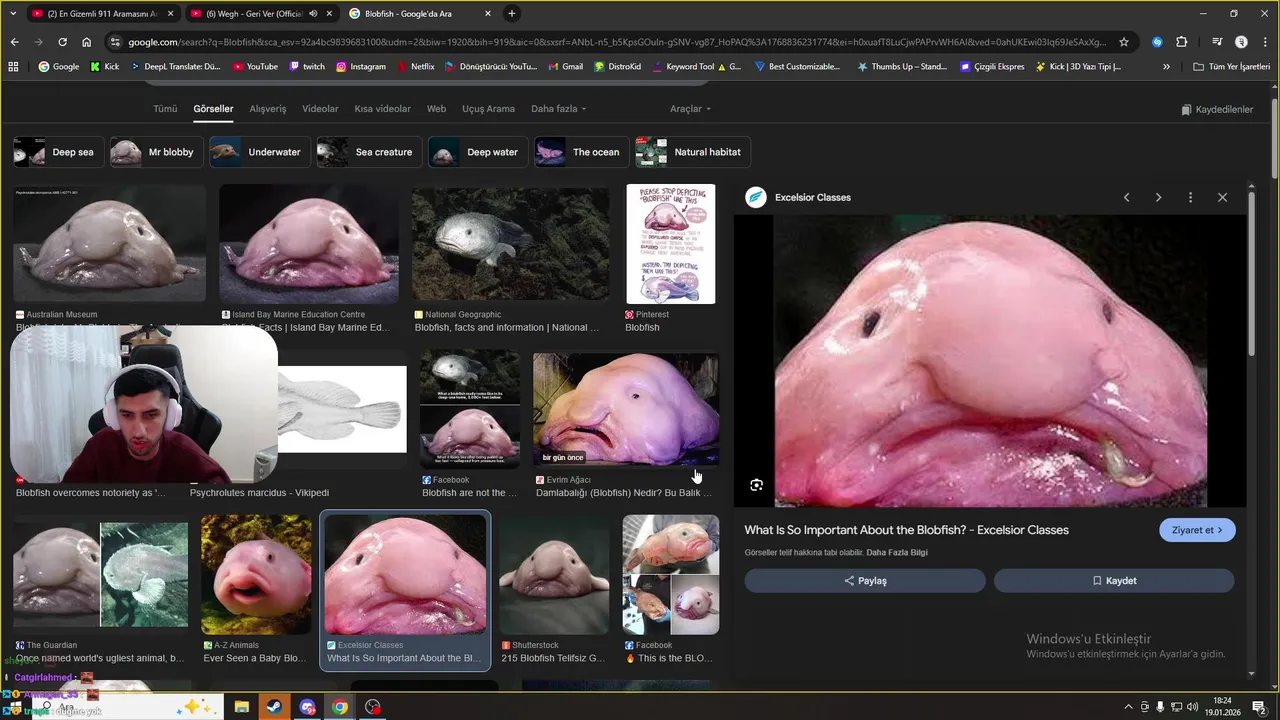Screen dimensions: 1280x720
Task: Switch to the Web search tab
Action: tap(436, 108)
